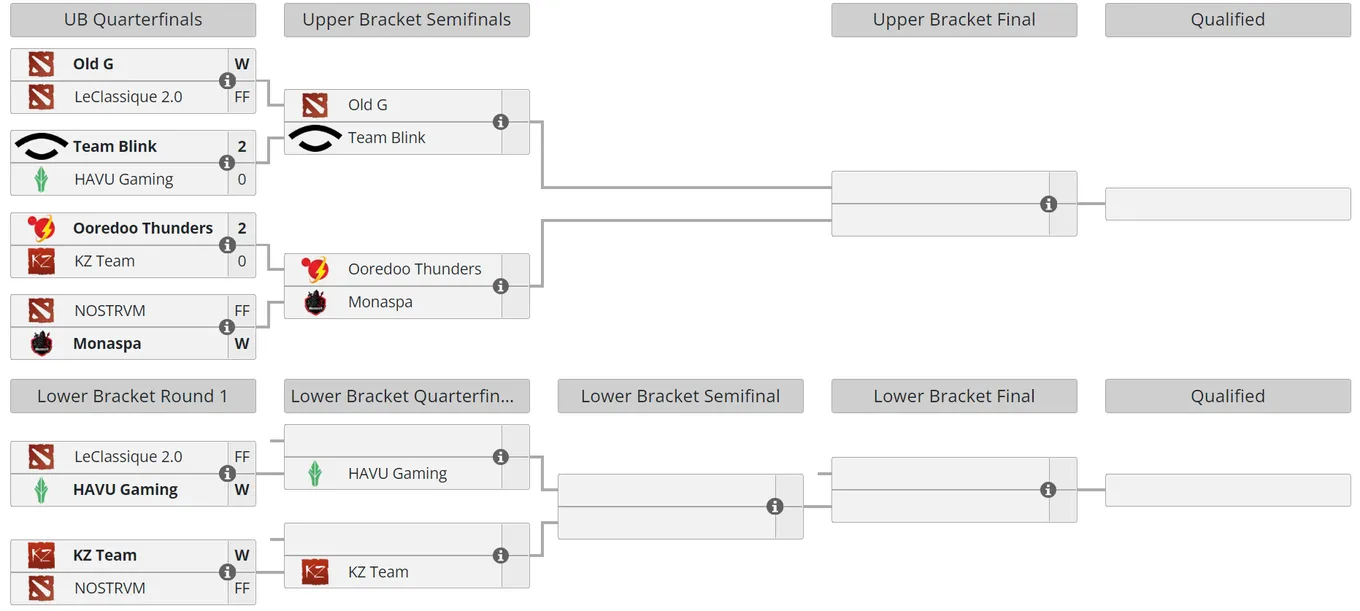Select the Lower Bracket Quarterfinals header
This screenshot has height=611, width=1360.
click(x=407, y=396)
